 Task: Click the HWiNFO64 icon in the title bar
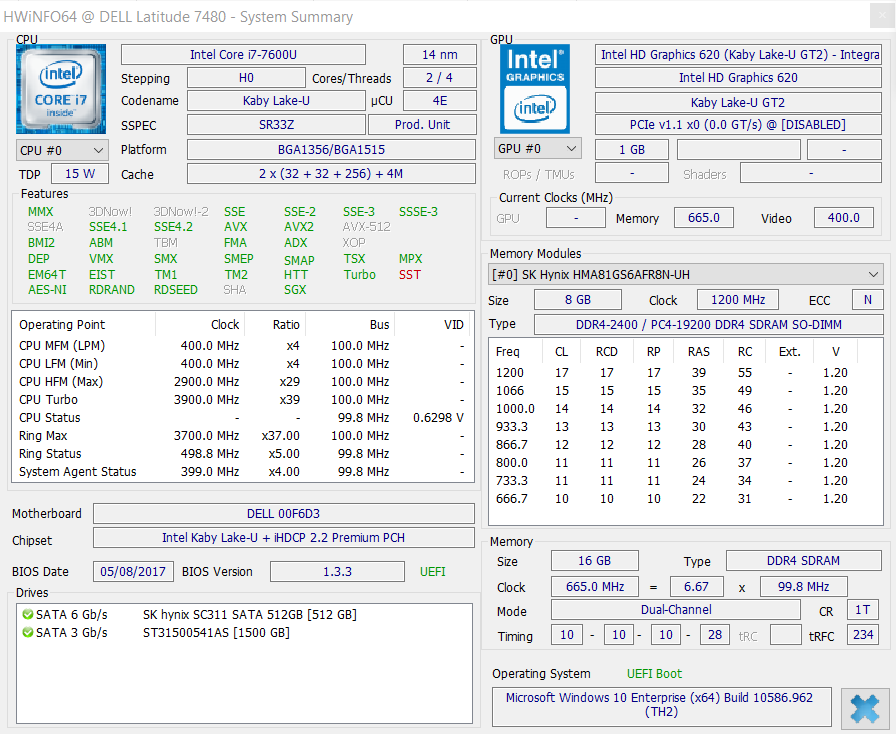pyautogui.click(x=11, y=16)
